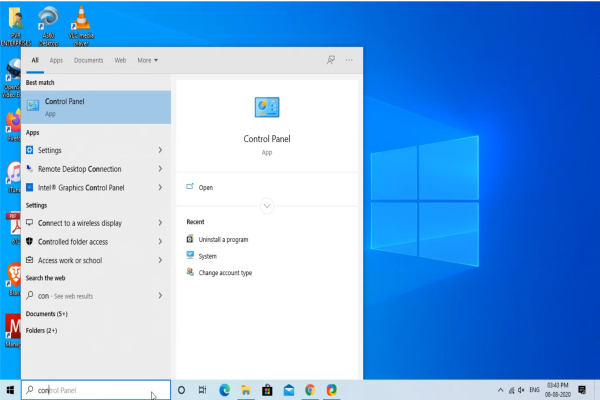Expand the Settings app result arrow

point(160,150)
